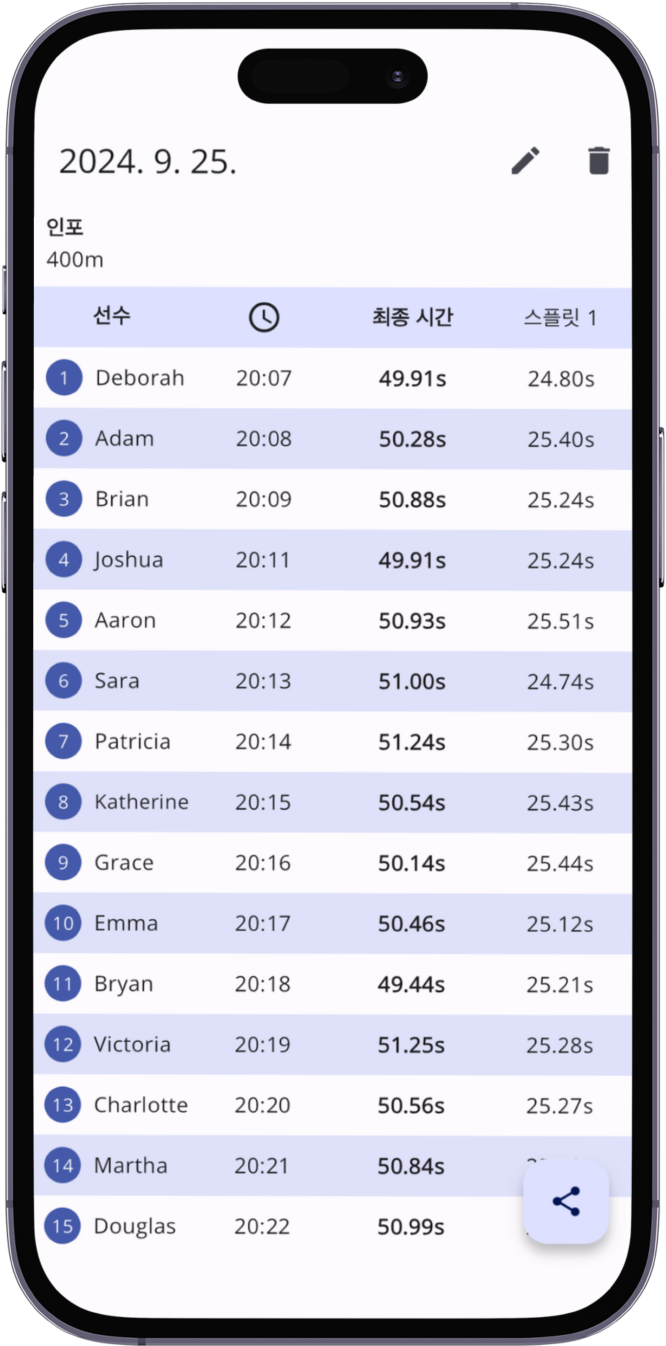Tap the trash delete icon
The image size is (666, 1346).
point(599,161)
